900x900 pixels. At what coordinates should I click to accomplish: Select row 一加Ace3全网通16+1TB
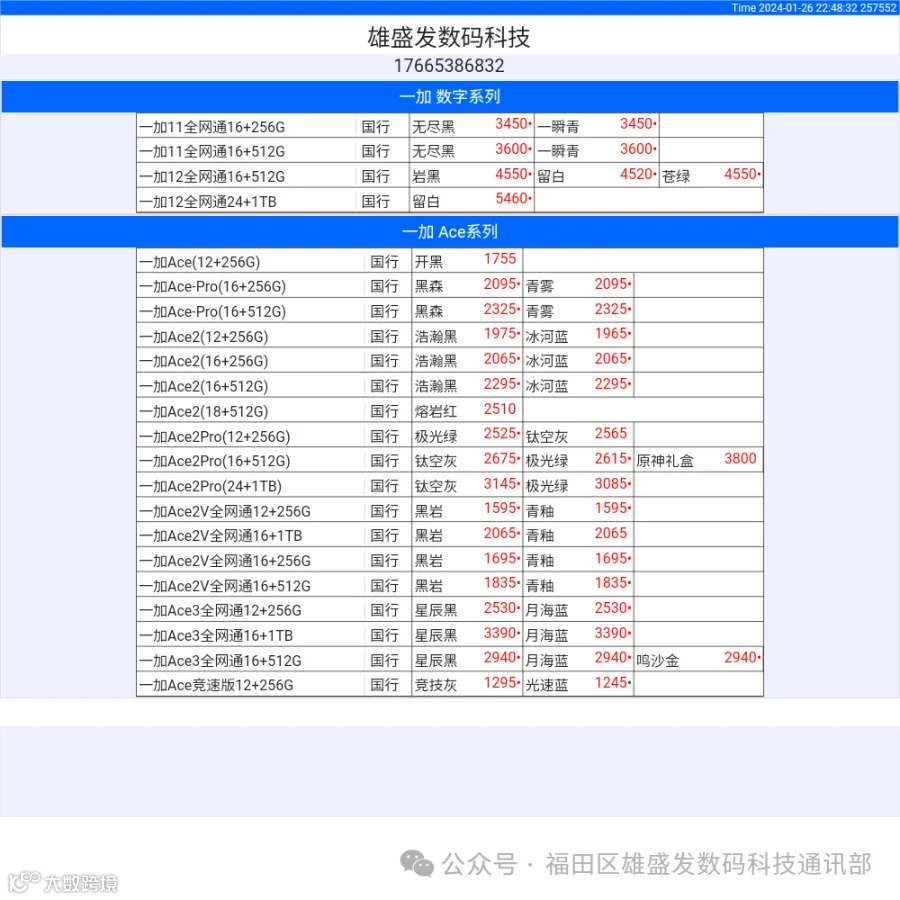[450, 635]
